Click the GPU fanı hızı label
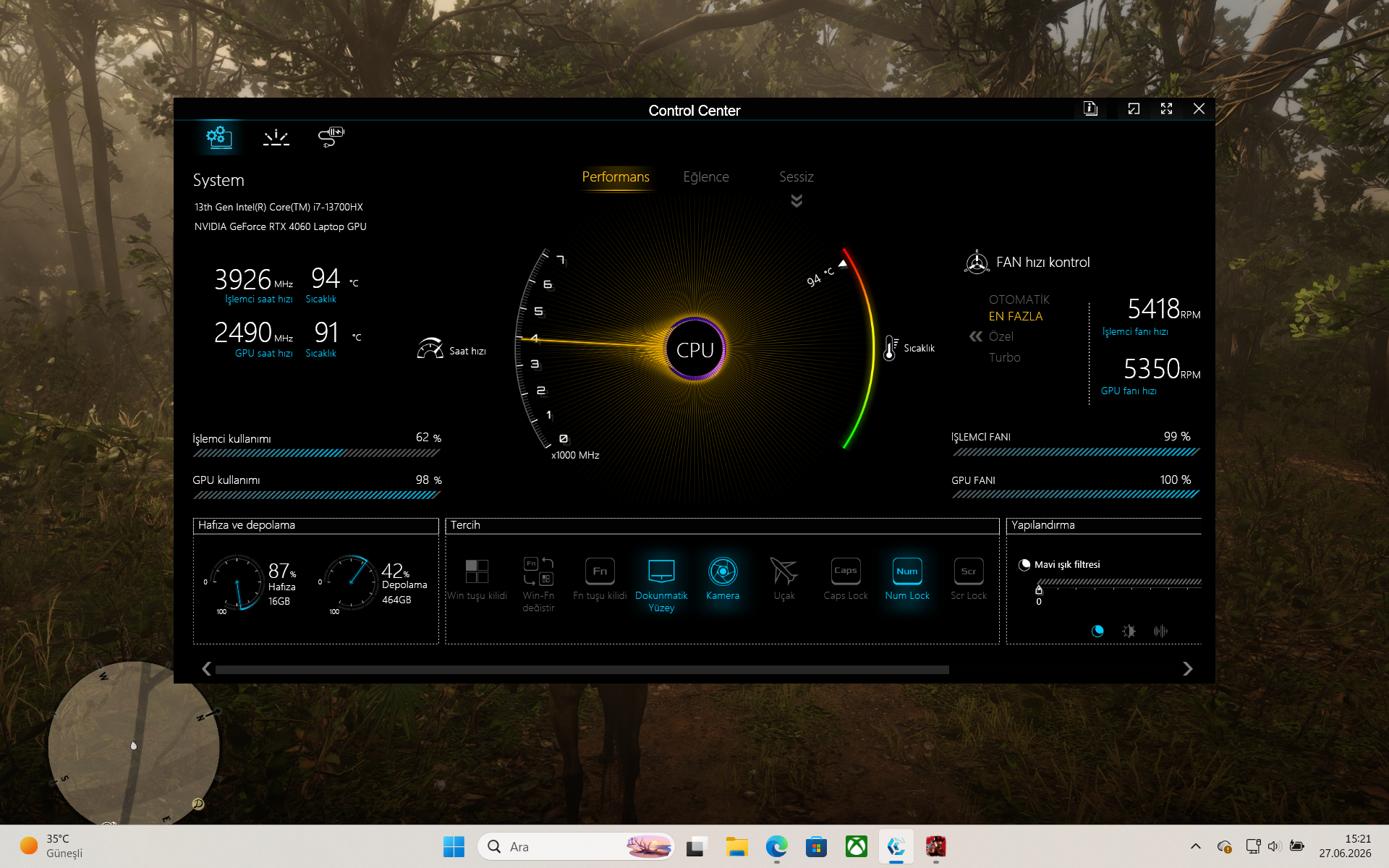Viewport: 1389px width, 868px height. [x=1129, y=391]
